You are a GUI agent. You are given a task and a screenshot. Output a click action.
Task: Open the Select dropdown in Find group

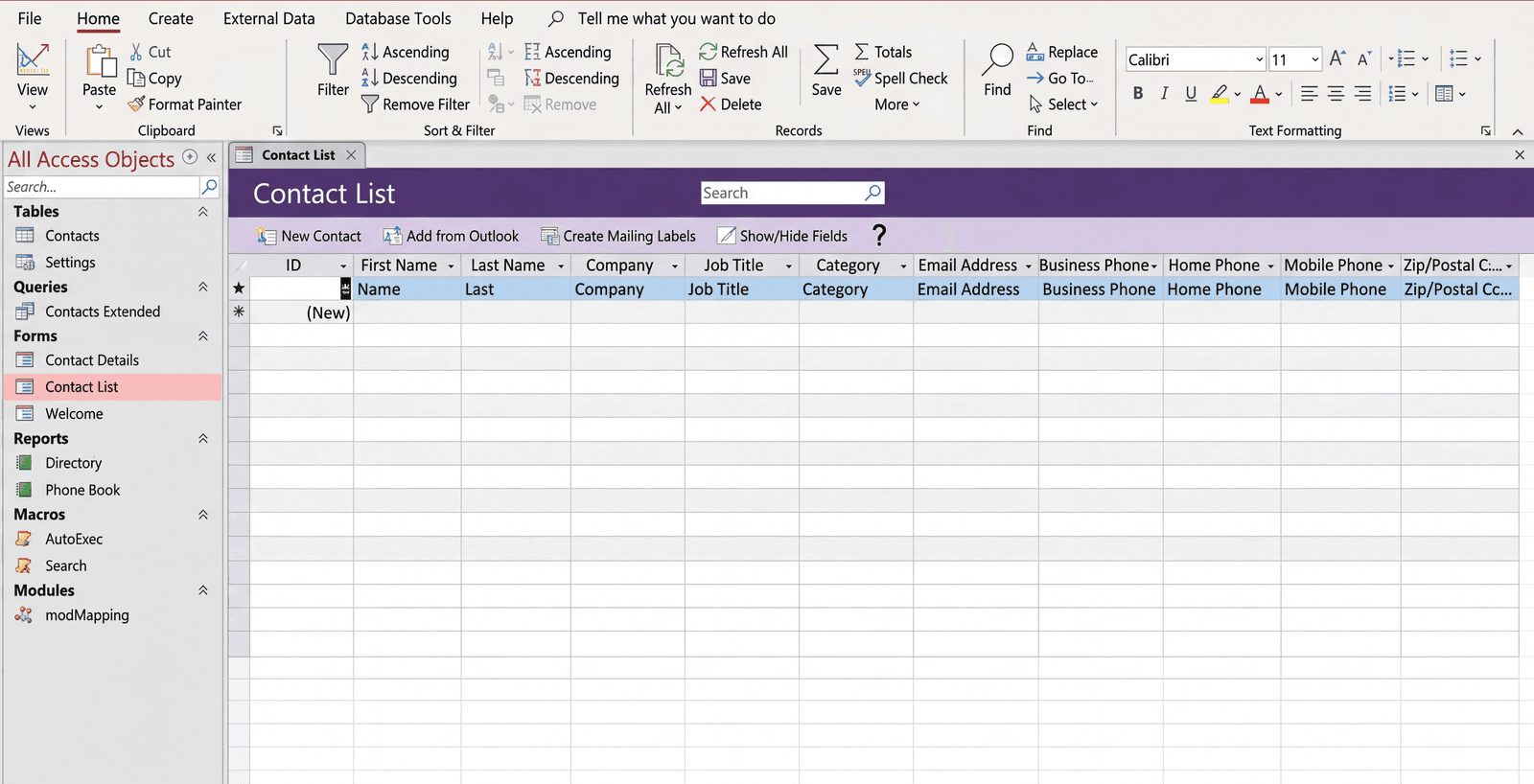1063,104
